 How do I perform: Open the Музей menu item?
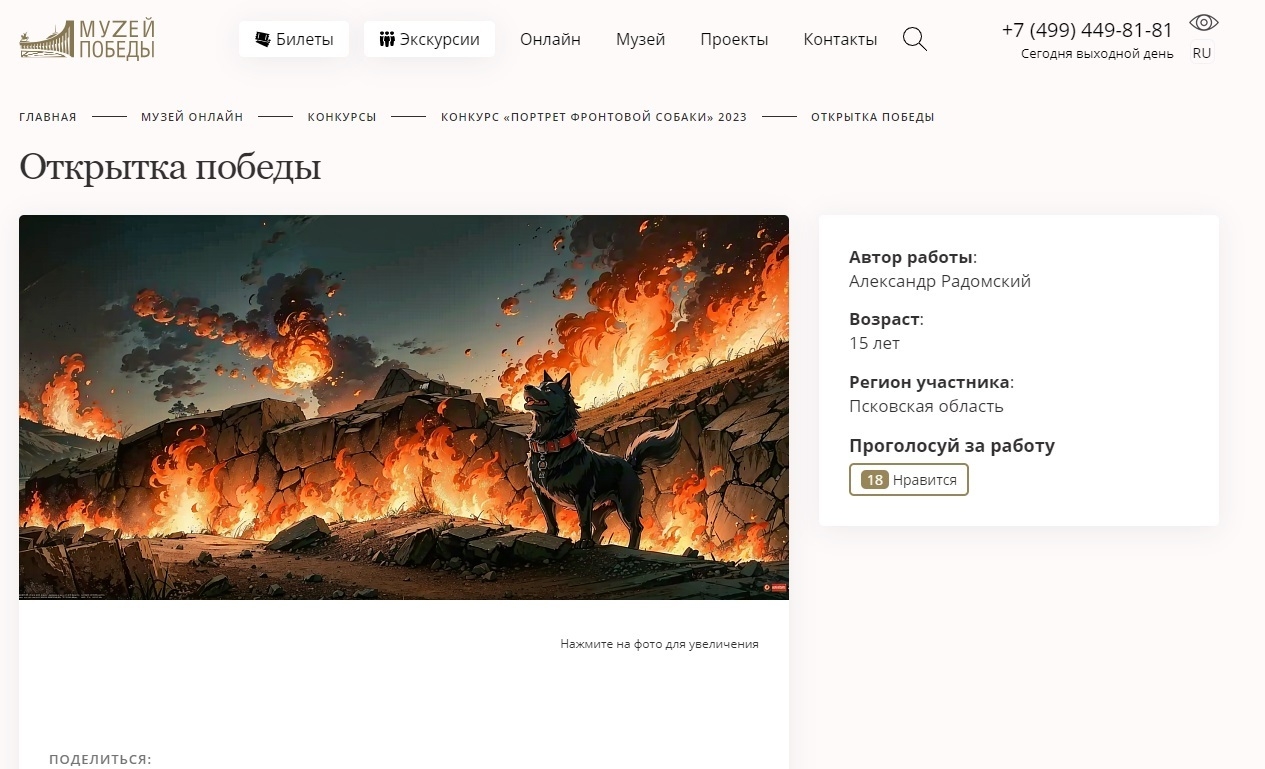640,39
